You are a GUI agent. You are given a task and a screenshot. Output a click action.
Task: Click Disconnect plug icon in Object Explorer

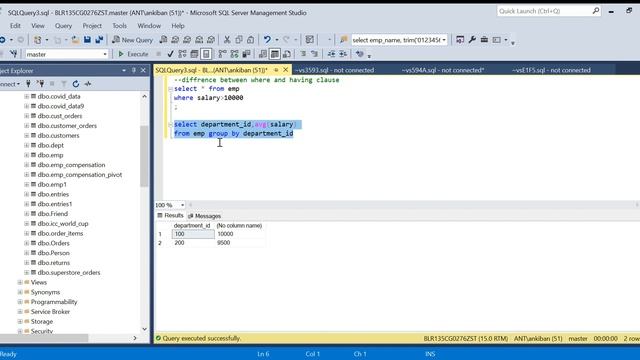tap(40, 84)
